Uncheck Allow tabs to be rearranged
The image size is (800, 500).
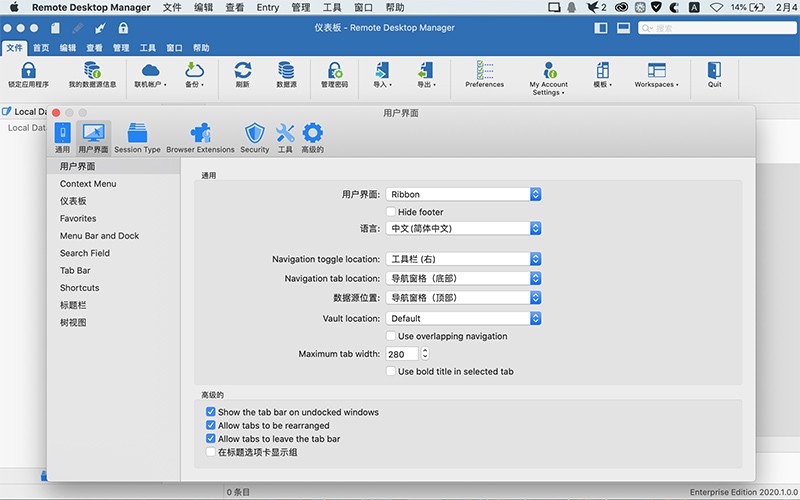click(x=211, y=425)
